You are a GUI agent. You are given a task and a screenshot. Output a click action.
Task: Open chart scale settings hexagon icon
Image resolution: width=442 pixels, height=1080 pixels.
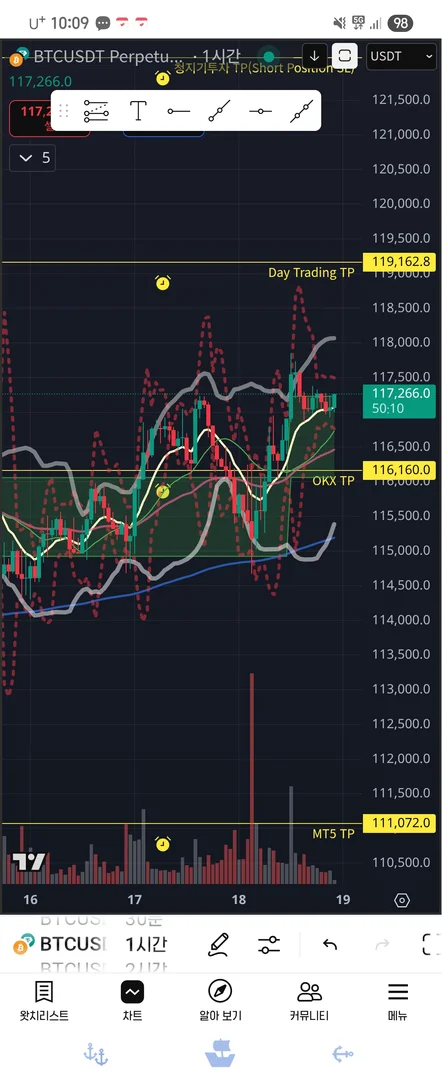point(402,900)
